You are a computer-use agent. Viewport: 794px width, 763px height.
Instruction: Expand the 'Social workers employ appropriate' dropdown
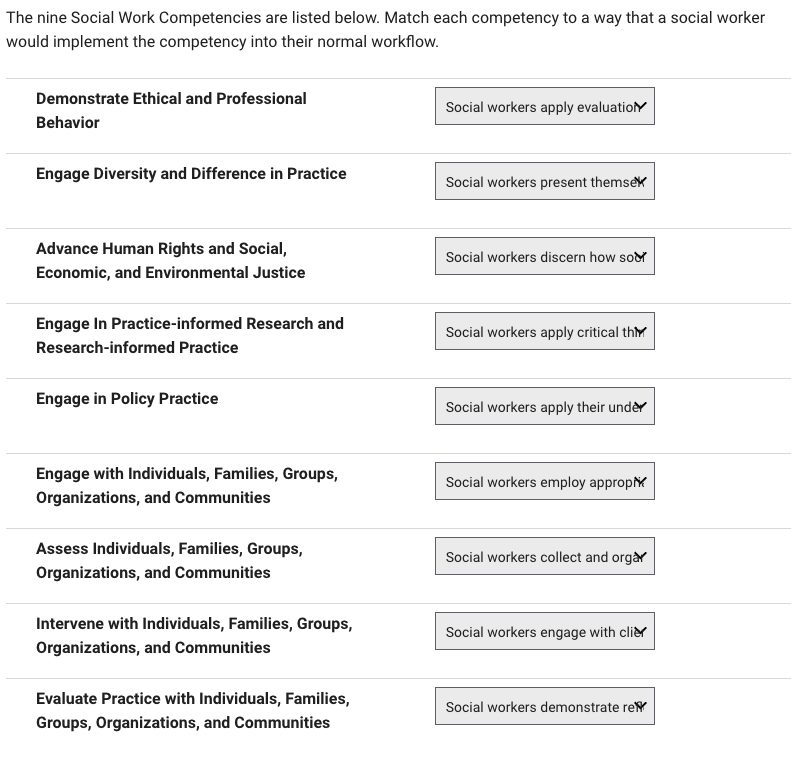point(544,482)
